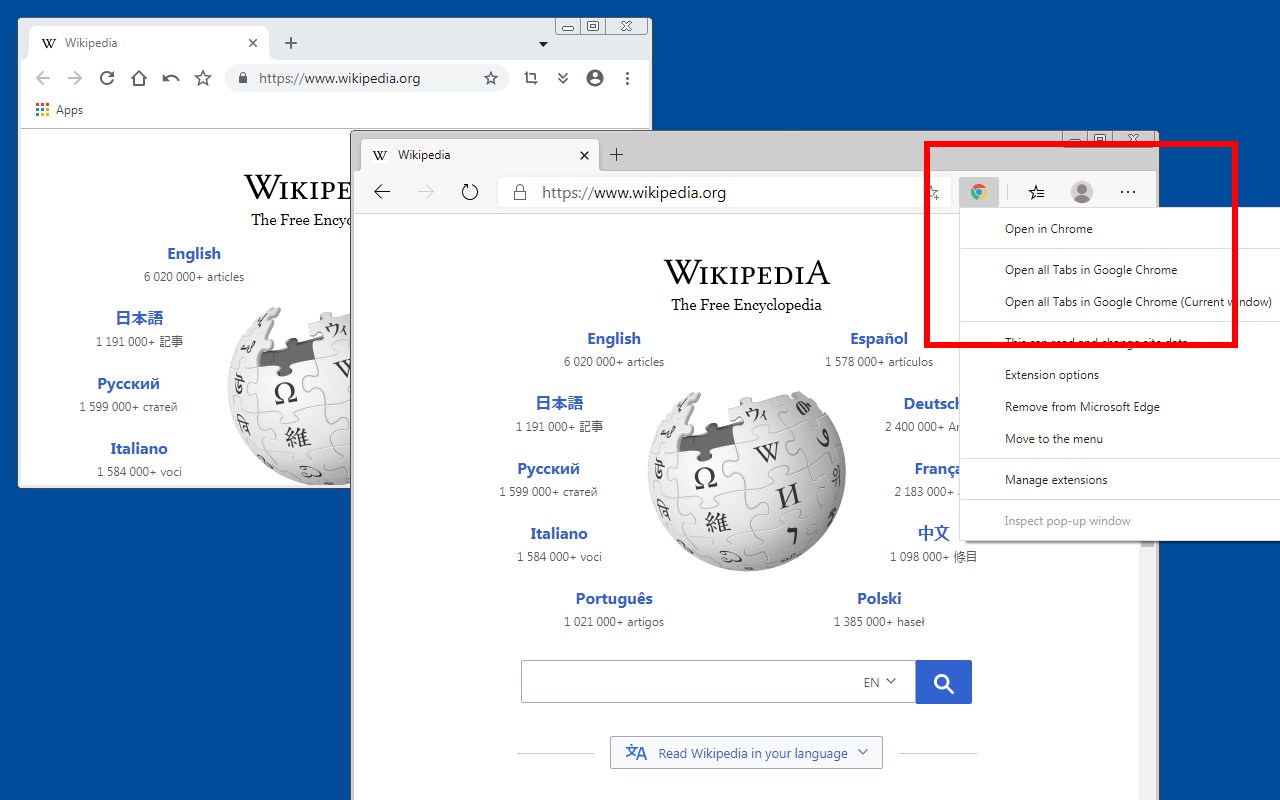Click the crop-style extension icon in Chrome

click(x=531, y=78)
